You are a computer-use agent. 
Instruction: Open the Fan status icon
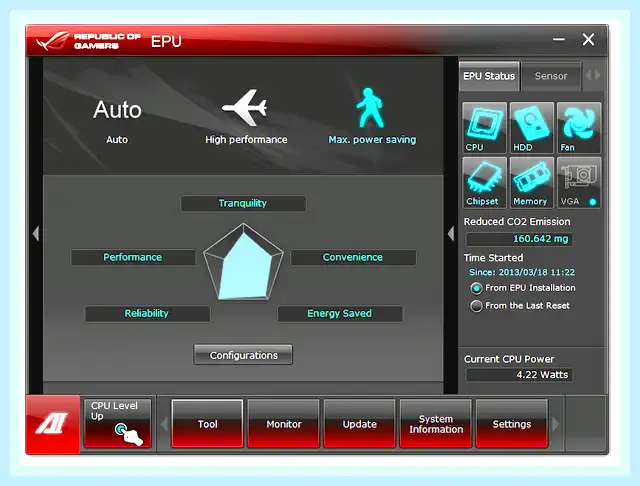click(x=579, y=128)
